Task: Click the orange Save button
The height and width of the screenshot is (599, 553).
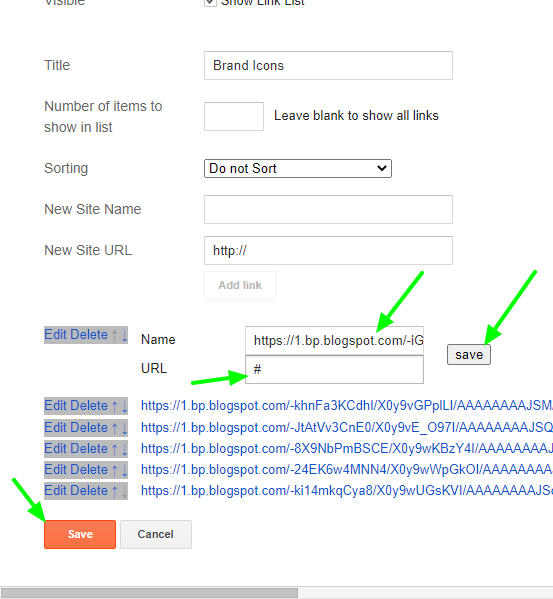Action: click(80, 534)
